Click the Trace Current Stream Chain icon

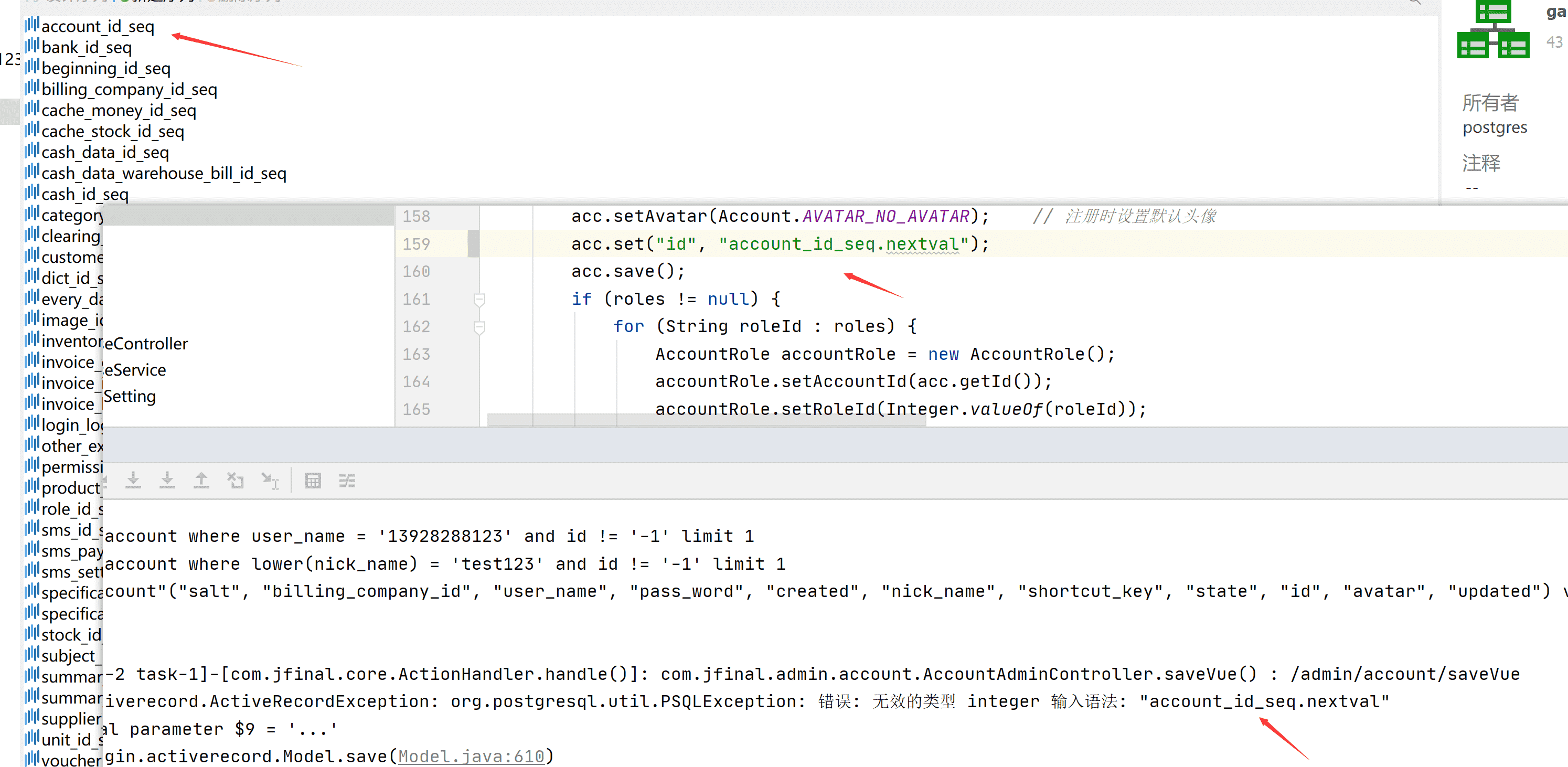coord(347,480)
